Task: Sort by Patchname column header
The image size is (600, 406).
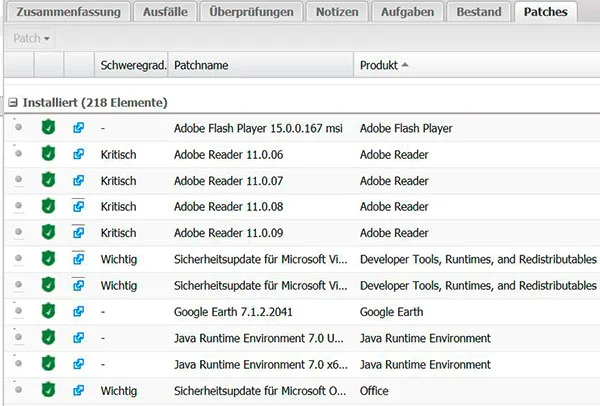Action: pyautogui.click(x=261, y=65)
